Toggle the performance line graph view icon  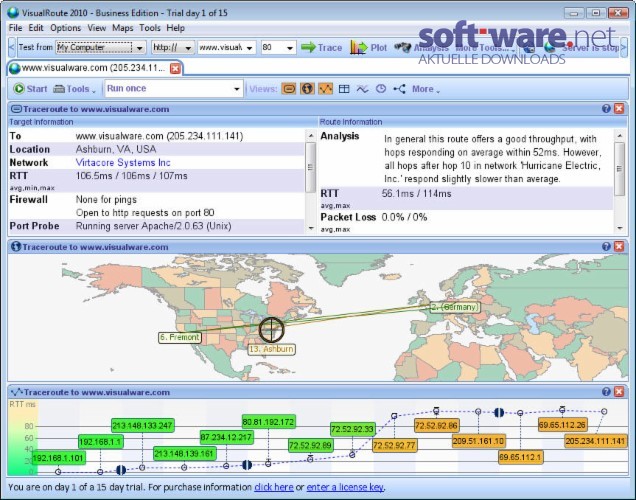coord(362,89)
